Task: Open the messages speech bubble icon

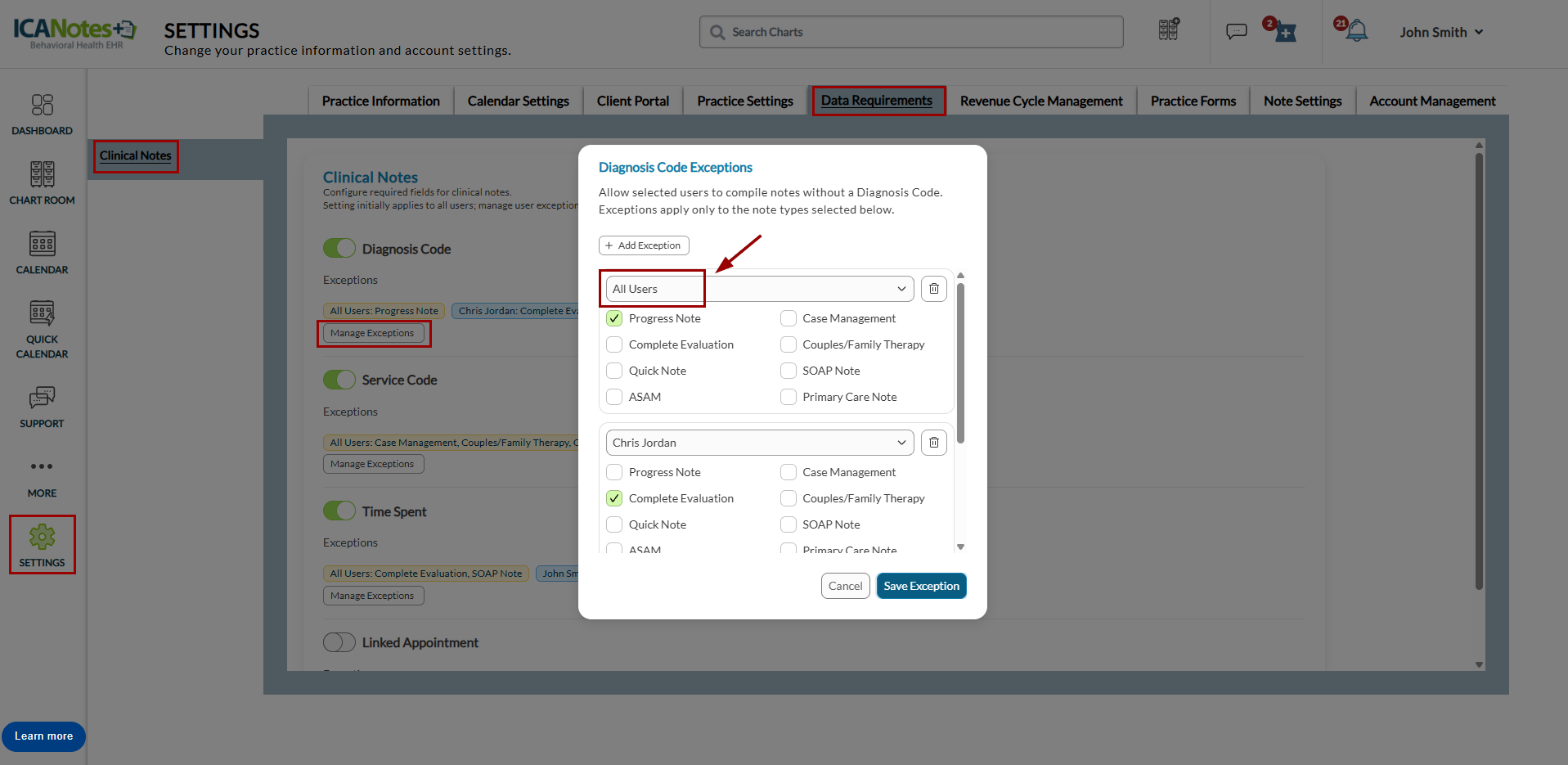Action: (x=1236, y=32)
